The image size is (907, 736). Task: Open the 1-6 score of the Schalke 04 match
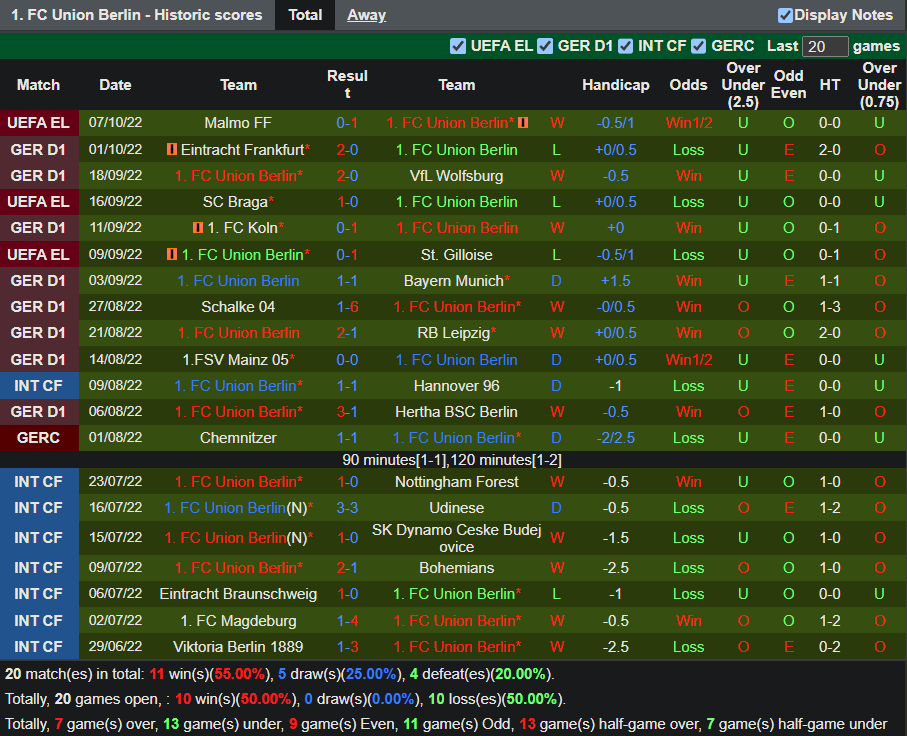point(347,307)
